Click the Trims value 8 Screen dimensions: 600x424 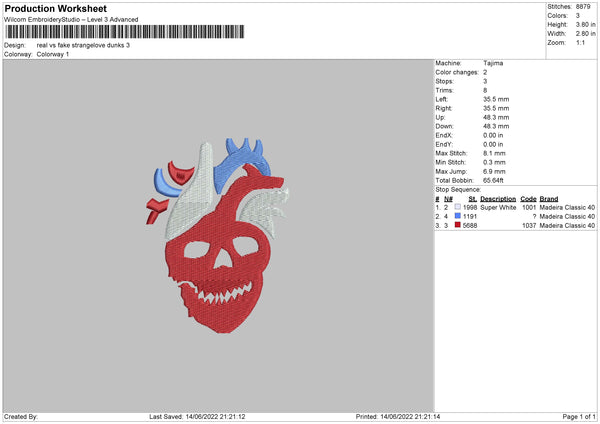coord(485,90)
